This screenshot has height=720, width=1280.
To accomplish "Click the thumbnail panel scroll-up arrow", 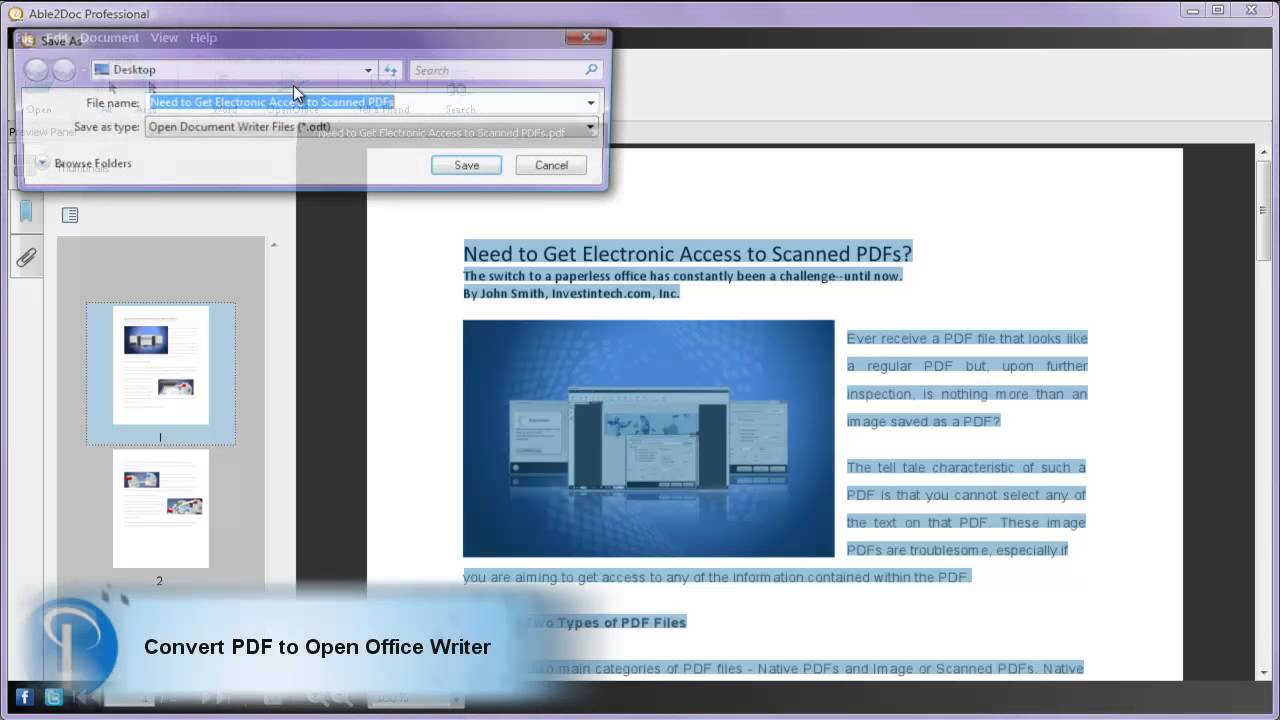I will pyautogui.click(x=273, y=245).
